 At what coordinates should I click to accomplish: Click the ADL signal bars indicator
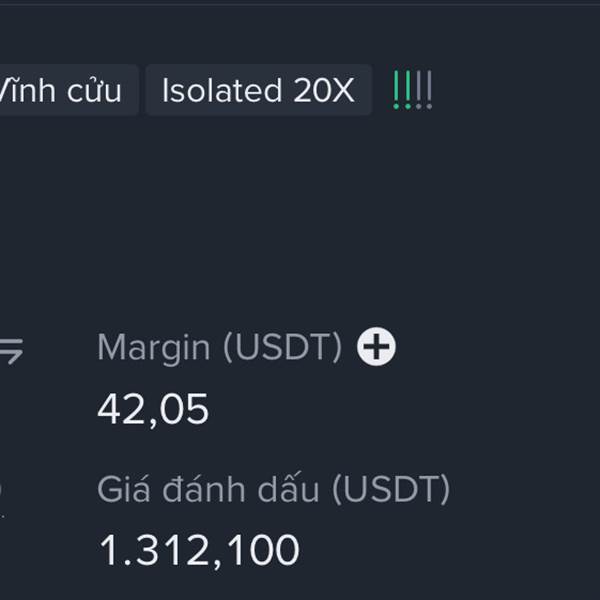pyautogui.click(x=412, y=91)
